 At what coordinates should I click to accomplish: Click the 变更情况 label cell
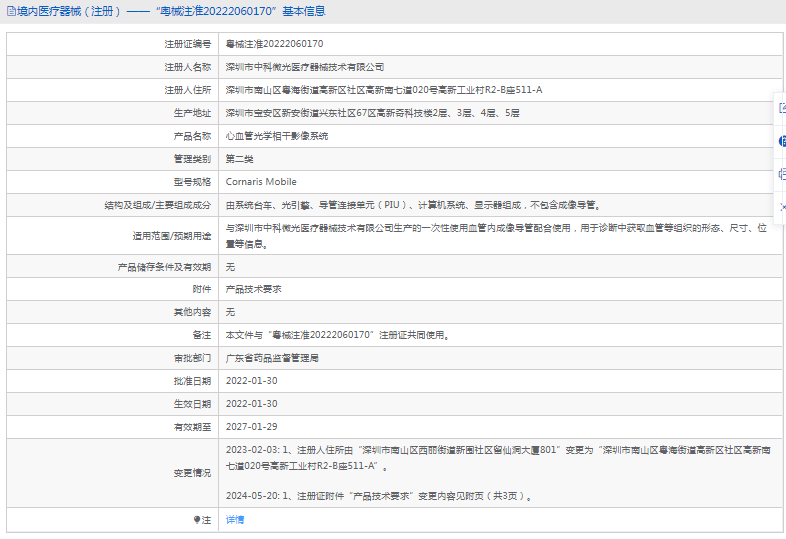pyautogui.click(x=113, y=473)
